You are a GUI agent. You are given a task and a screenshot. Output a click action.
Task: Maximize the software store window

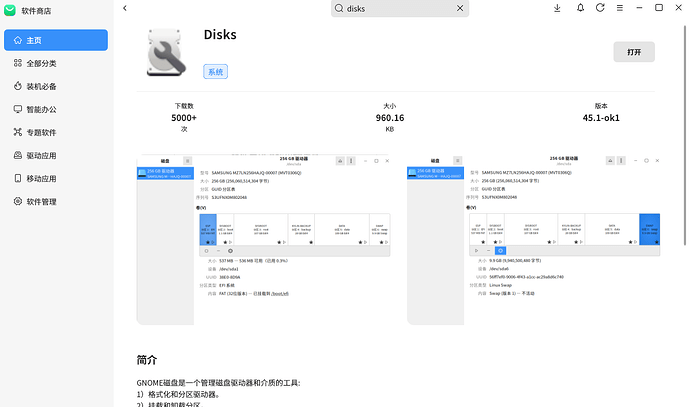coord(659,7)
